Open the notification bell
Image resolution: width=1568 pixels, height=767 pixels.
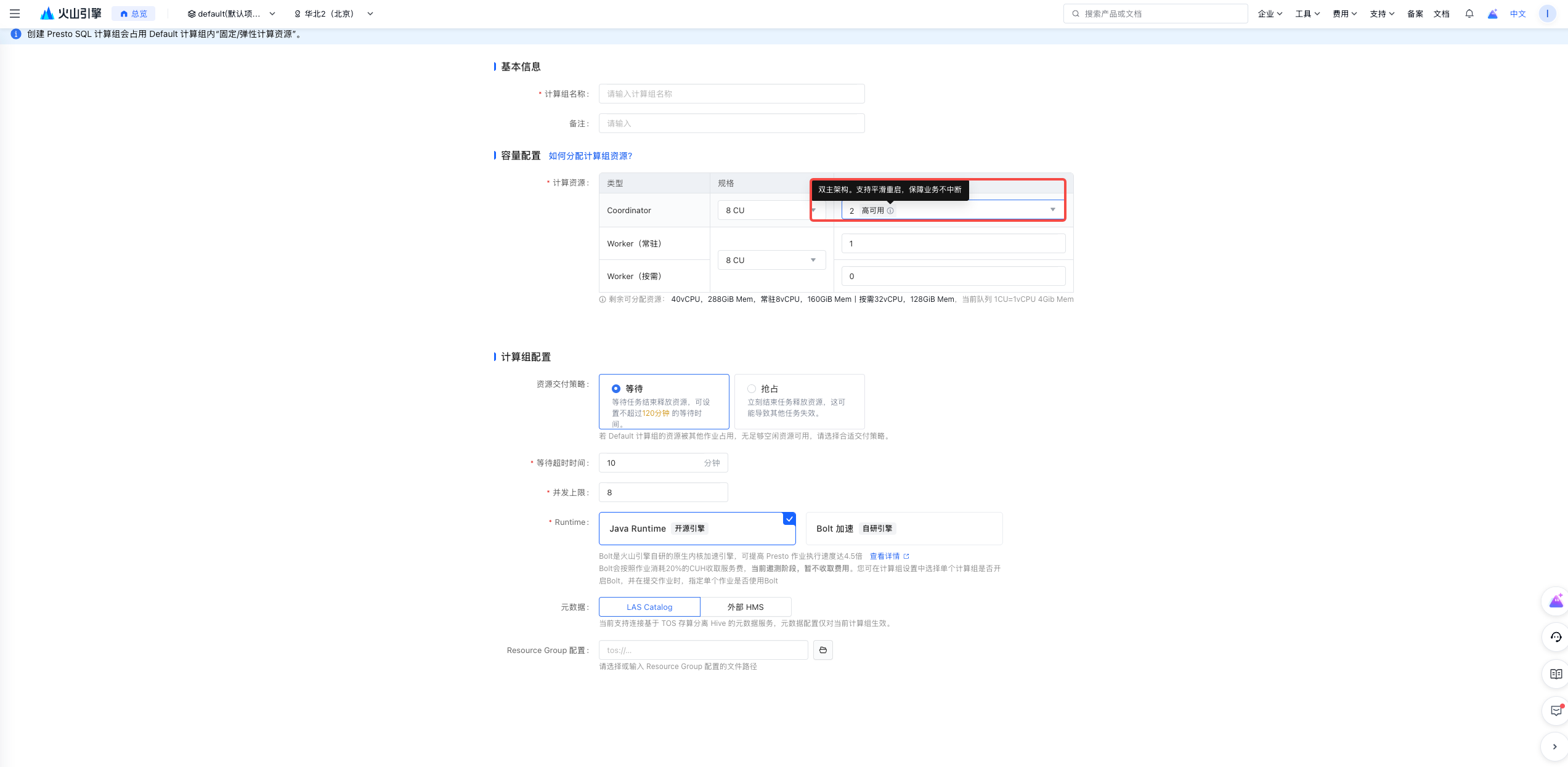[x=1469, y=14]
